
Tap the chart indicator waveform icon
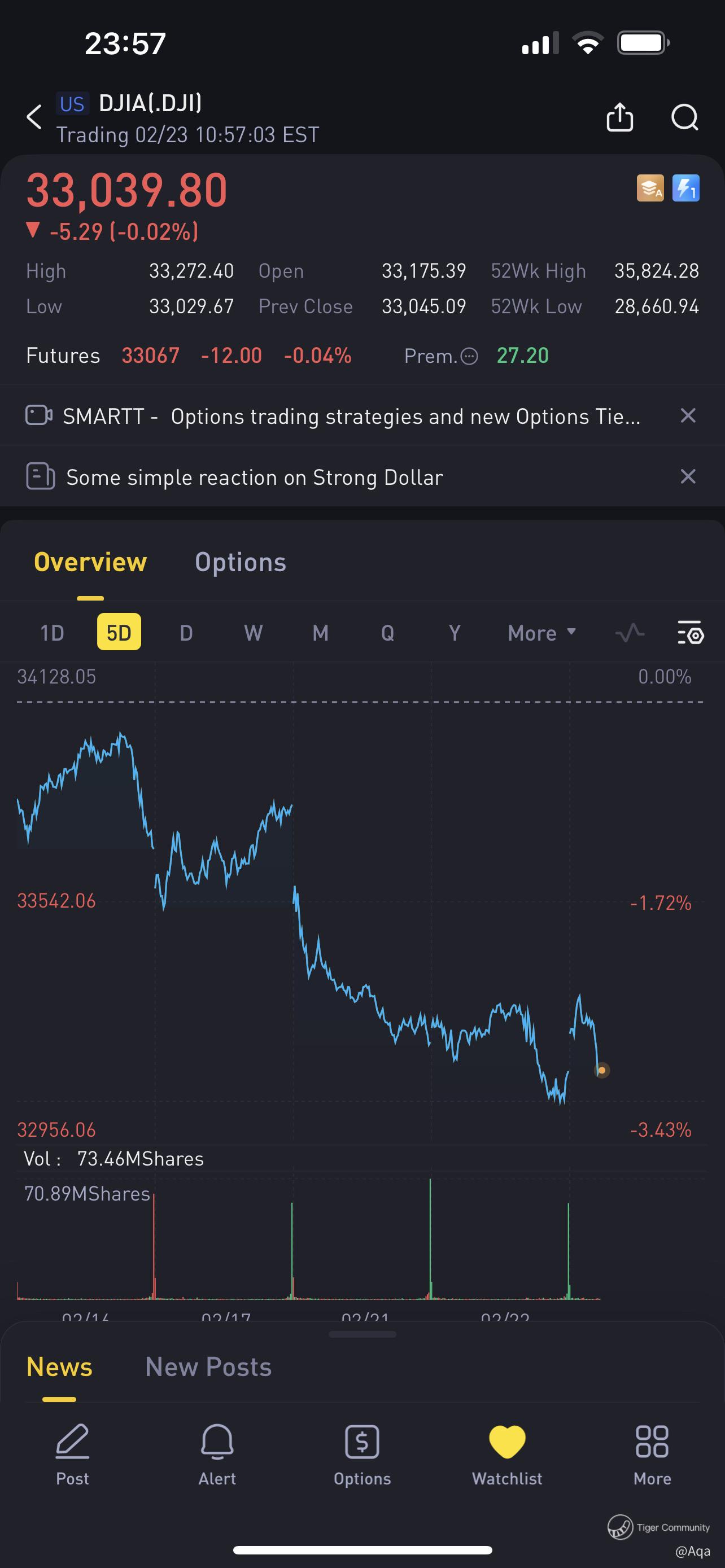[x=630, y=633]
